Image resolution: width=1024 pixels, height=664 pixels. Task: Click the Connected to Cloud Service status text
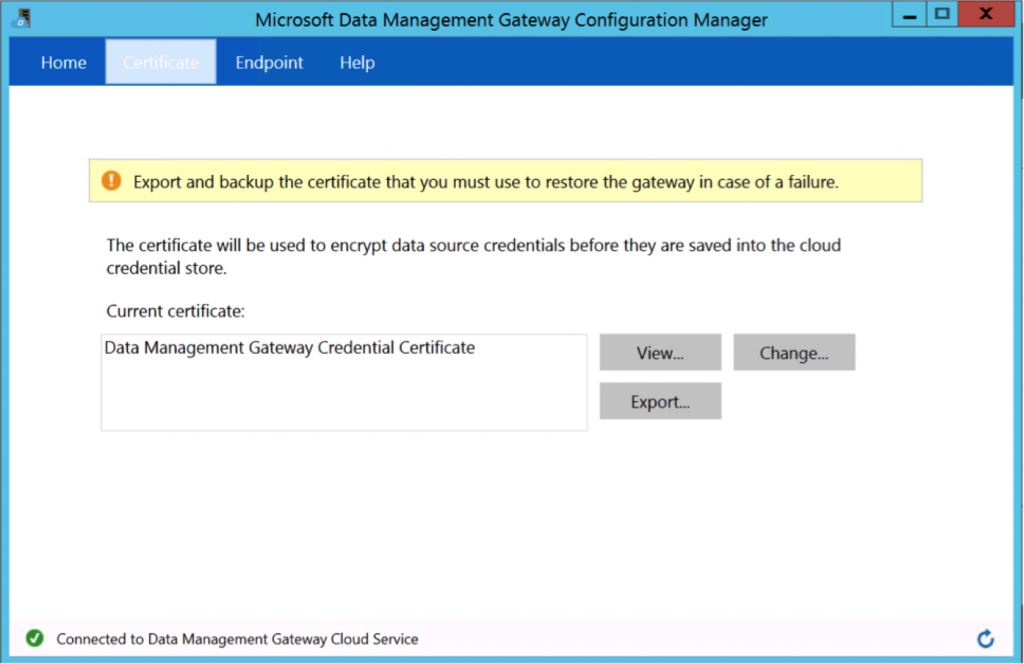237,638
